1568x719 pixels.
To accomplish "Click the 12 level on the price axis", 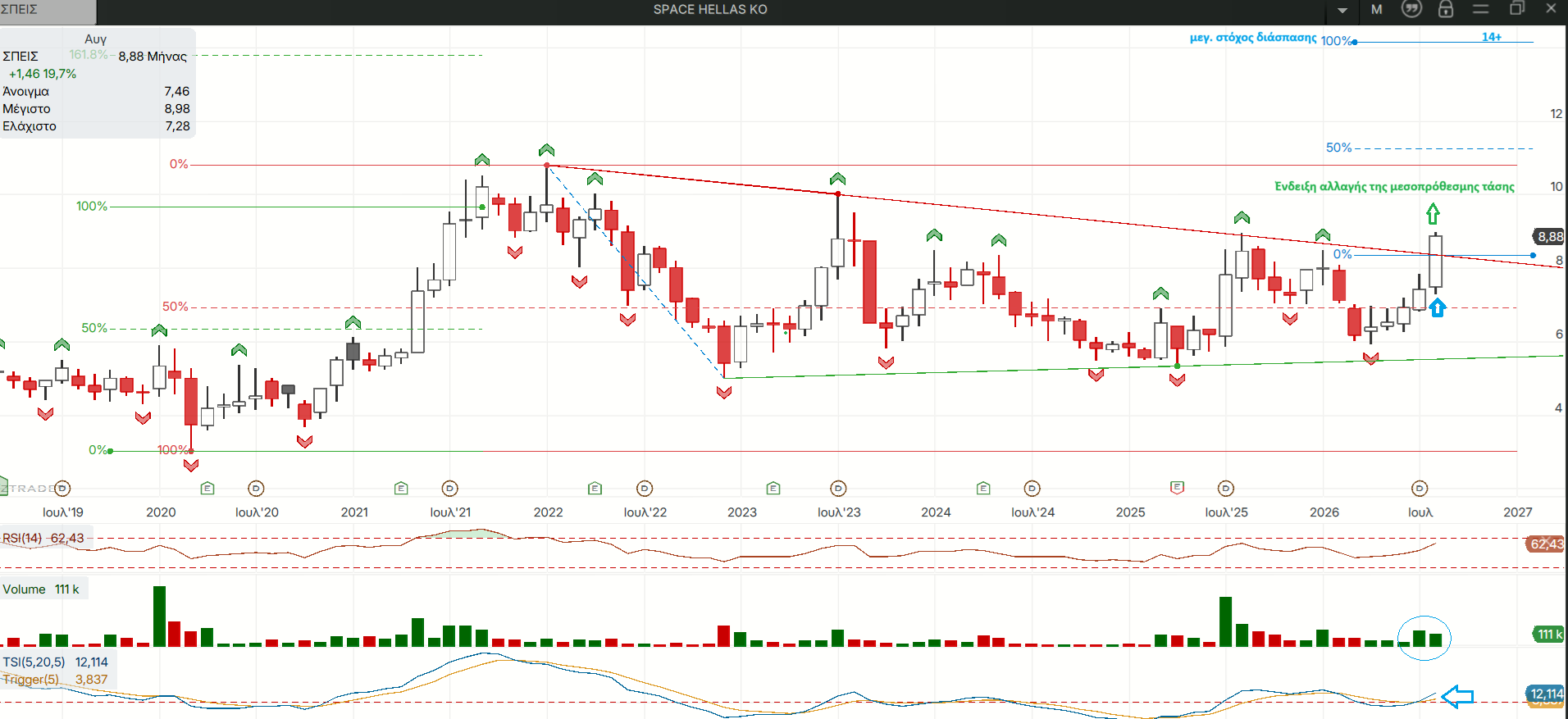I will pos(1556,114).
